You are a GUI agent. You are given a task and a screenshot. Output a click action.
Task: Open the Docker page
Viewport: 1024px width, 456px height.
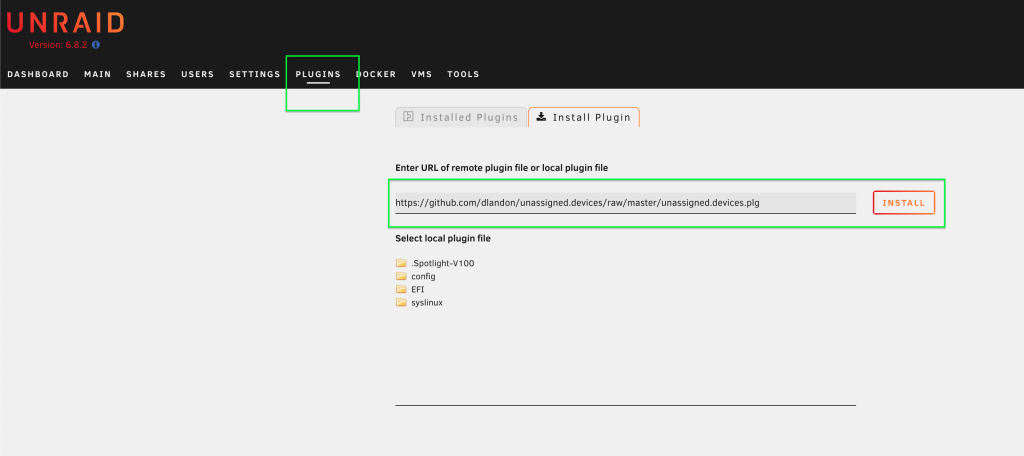[376, 74]
